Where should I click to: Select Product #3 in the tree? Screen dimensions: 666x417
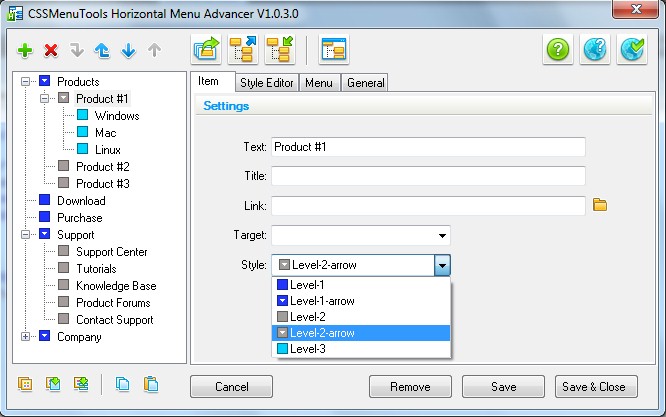(103, 183)
